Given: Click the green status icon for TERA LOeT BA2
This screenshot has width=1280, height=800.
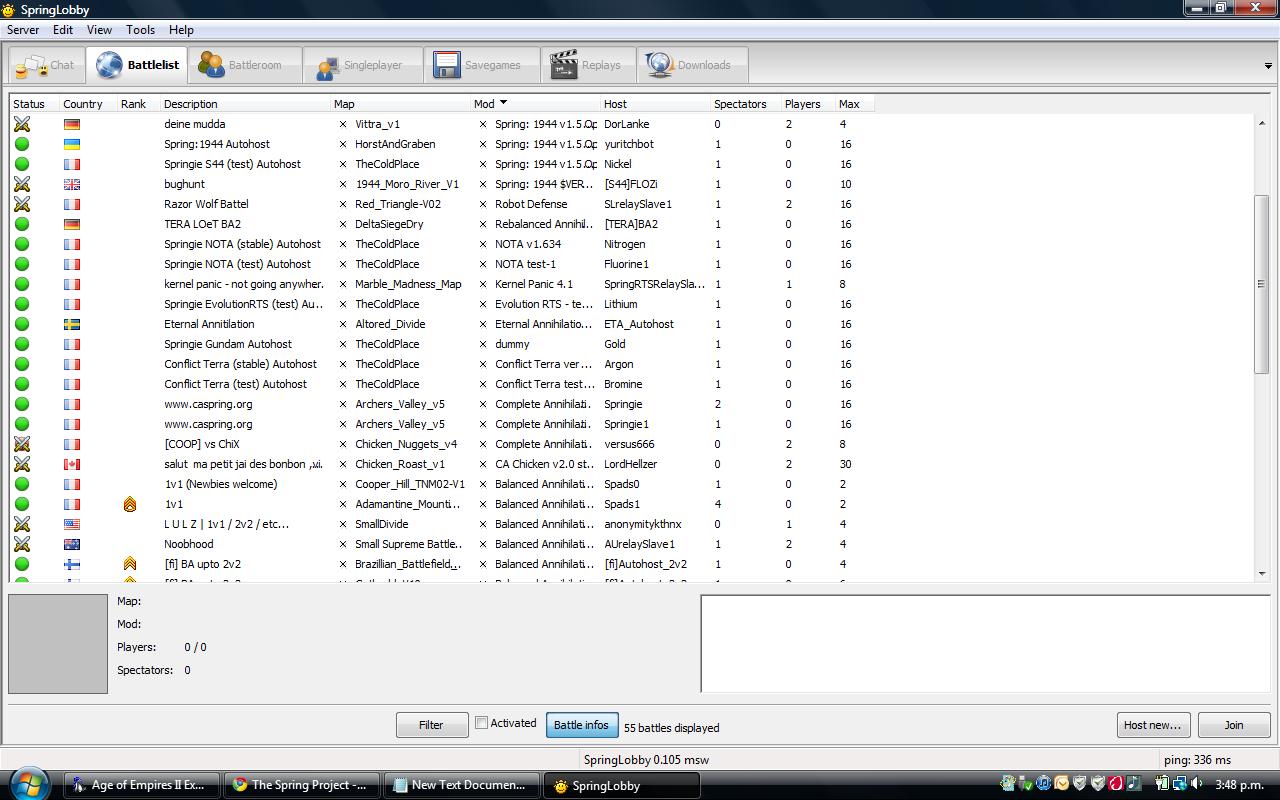Looking at the screenshot, I should point(21,224).
